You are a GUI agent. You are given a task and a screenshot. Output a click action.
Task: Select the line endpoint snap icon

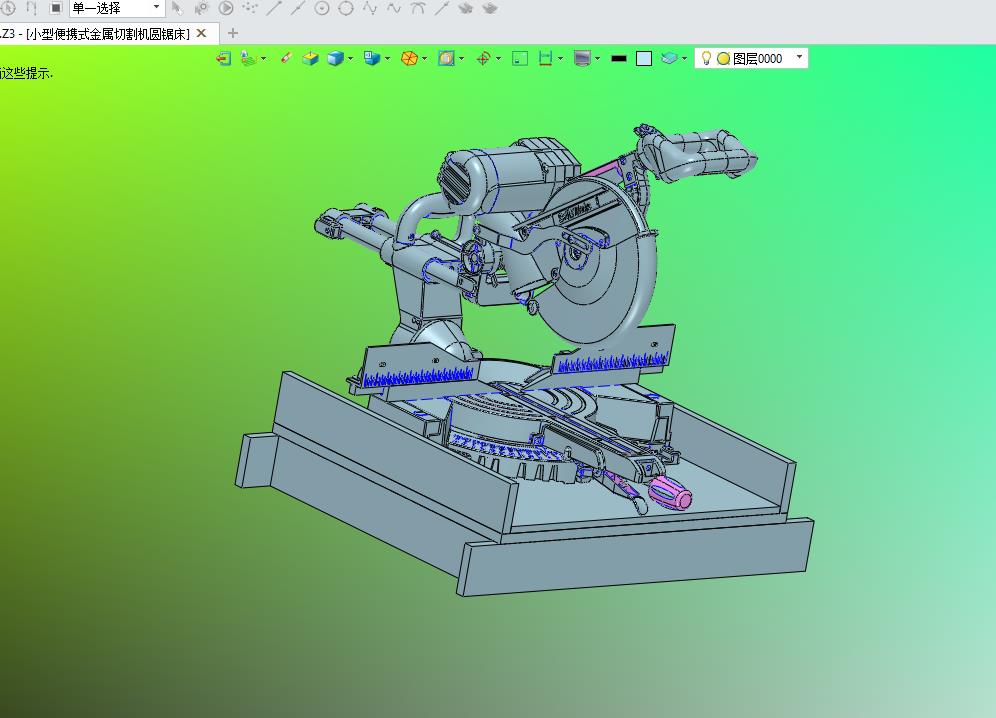[274, 8]
